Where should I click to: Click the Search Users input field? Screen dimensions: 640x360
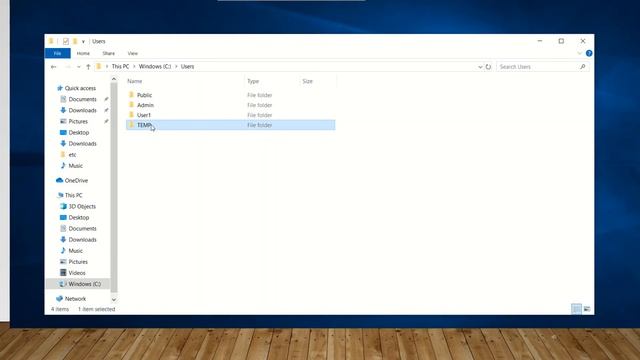[x=538, y=67]
